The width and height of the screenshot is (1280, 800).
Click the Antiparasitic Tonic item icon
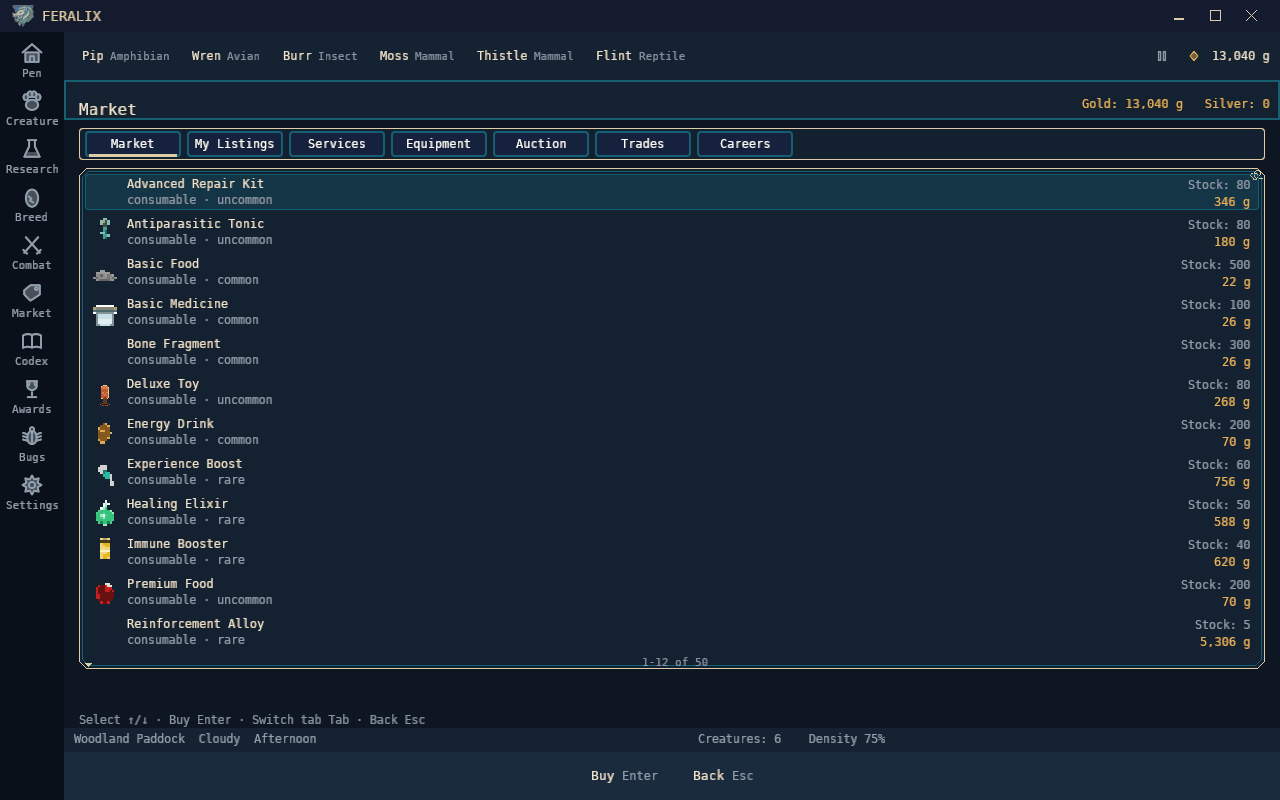click(105, 229)
